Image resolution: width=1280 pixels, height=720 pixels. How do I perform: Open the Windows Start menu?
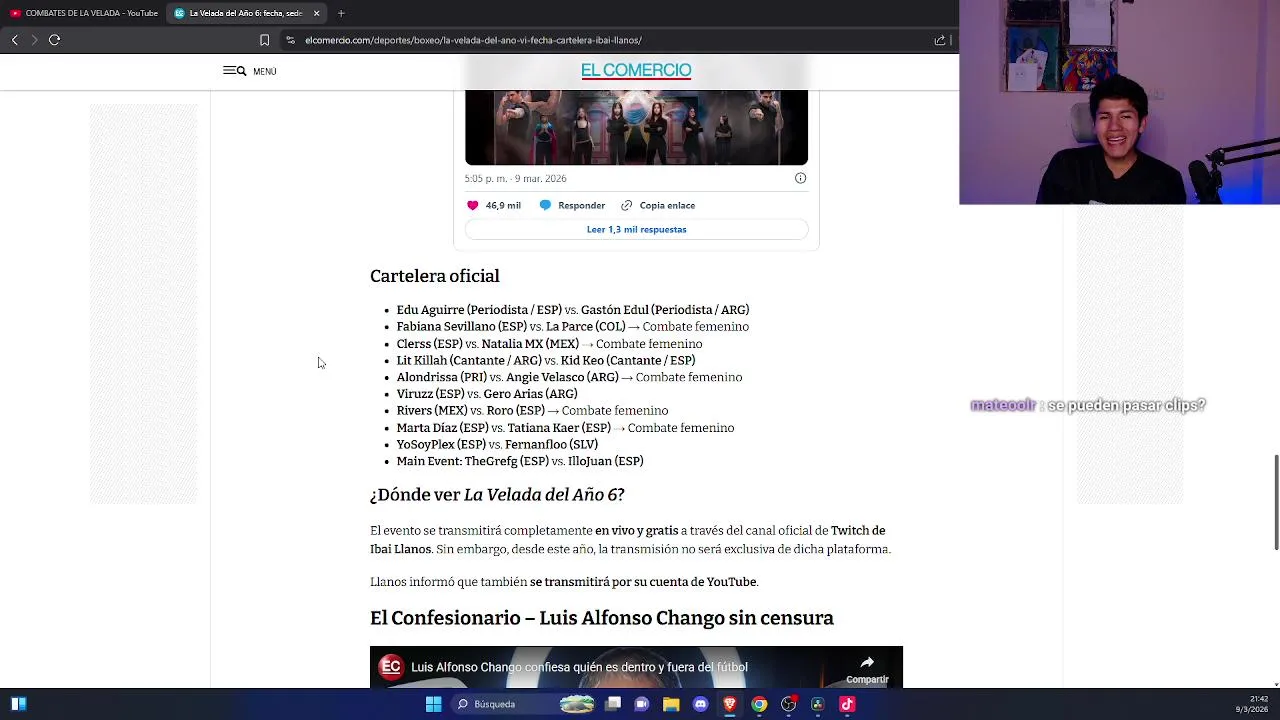[x=433, y=704]
